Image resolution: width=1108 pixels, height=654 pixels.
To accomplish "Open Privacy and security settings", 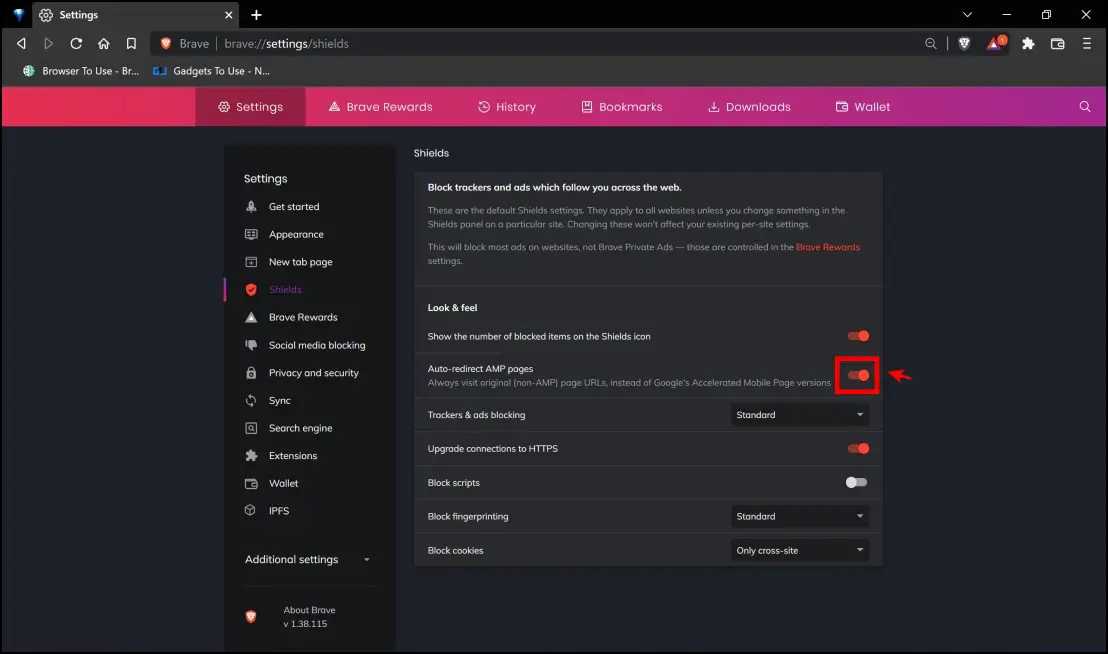I will 314,373.
